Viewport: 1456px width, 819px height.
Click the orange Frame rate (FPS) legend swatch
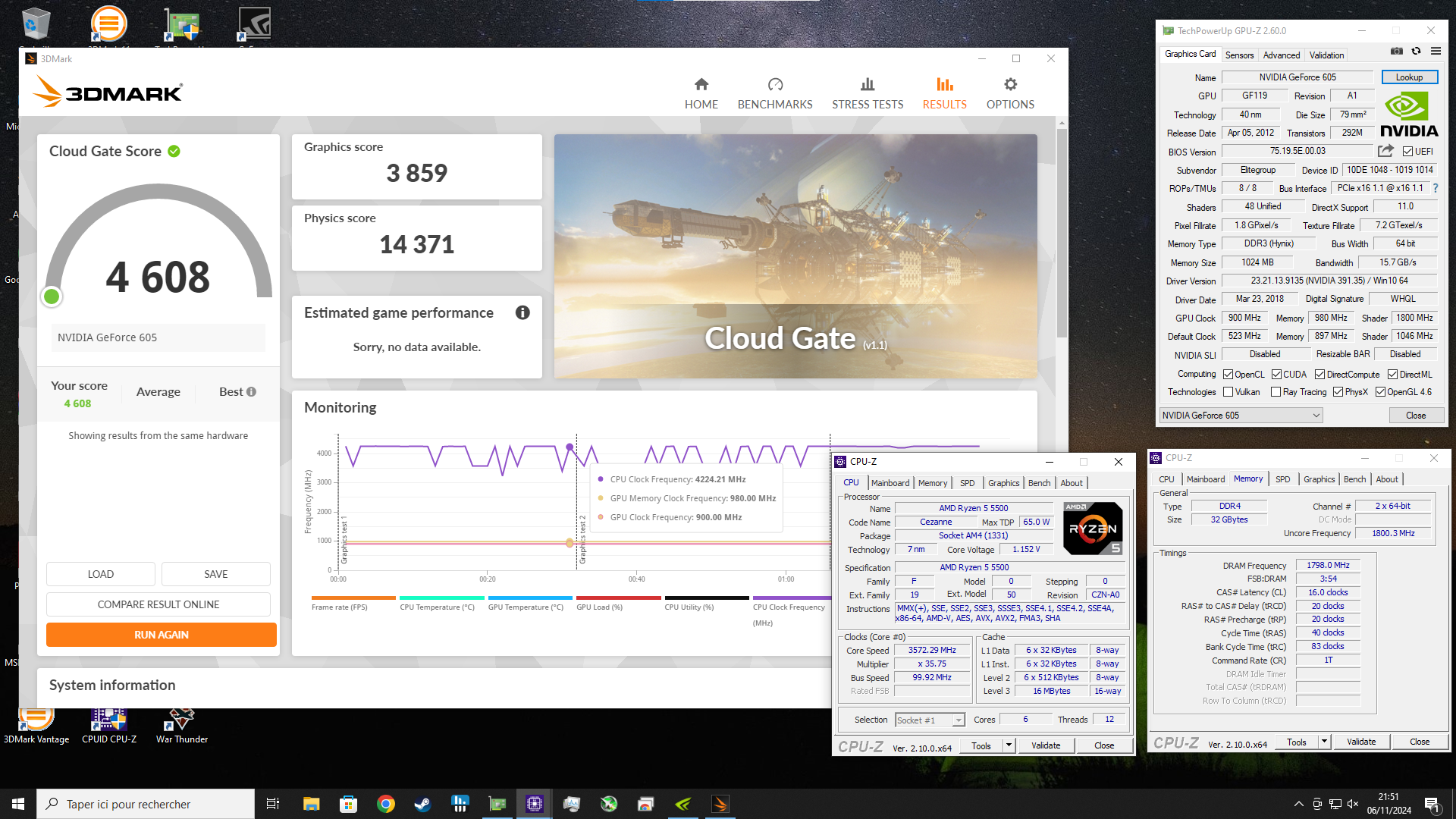pyautogui.click(x=353, y=598)
